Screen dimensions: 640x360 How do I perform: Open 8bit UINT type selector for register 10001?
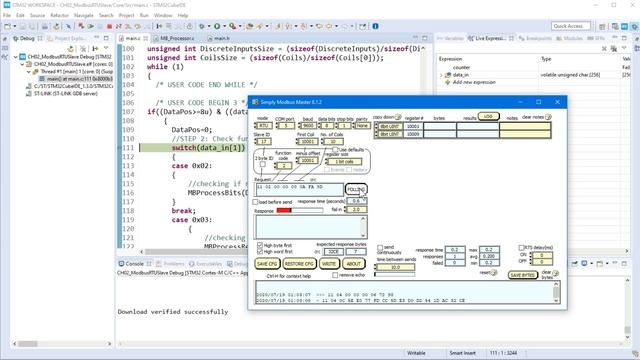click(x=389, y=127)
